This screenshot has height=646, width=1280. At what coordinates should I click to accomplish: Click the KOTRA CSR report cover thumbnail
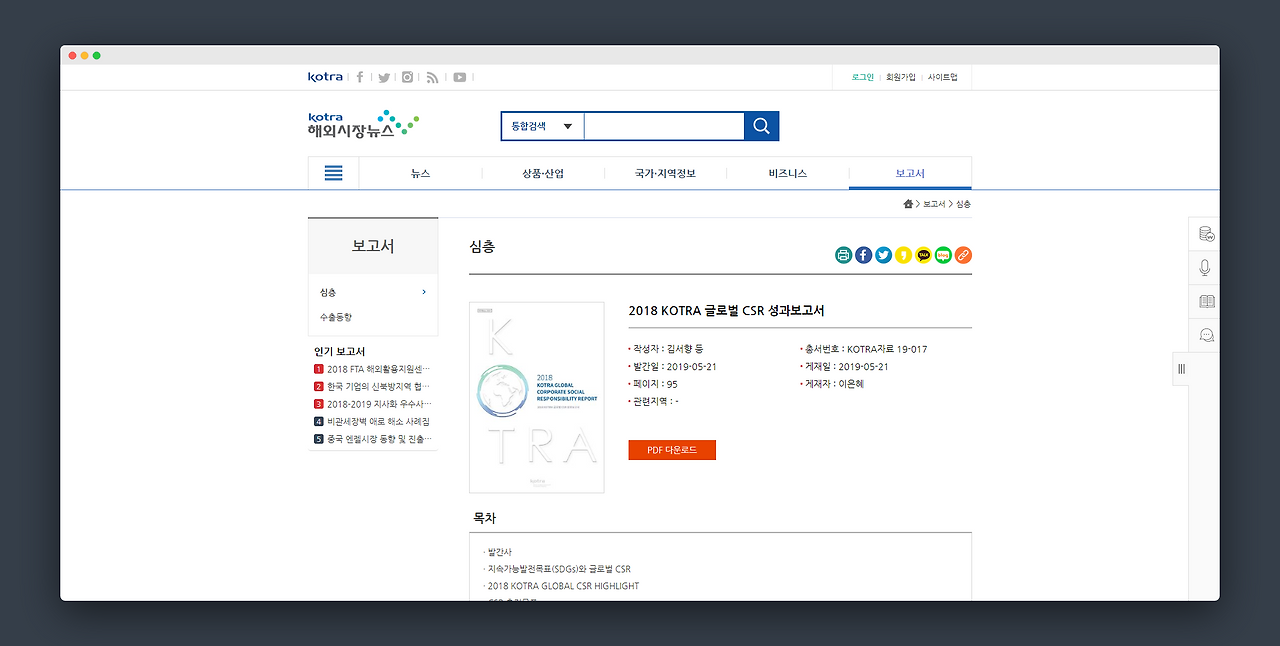pos(537,397)
